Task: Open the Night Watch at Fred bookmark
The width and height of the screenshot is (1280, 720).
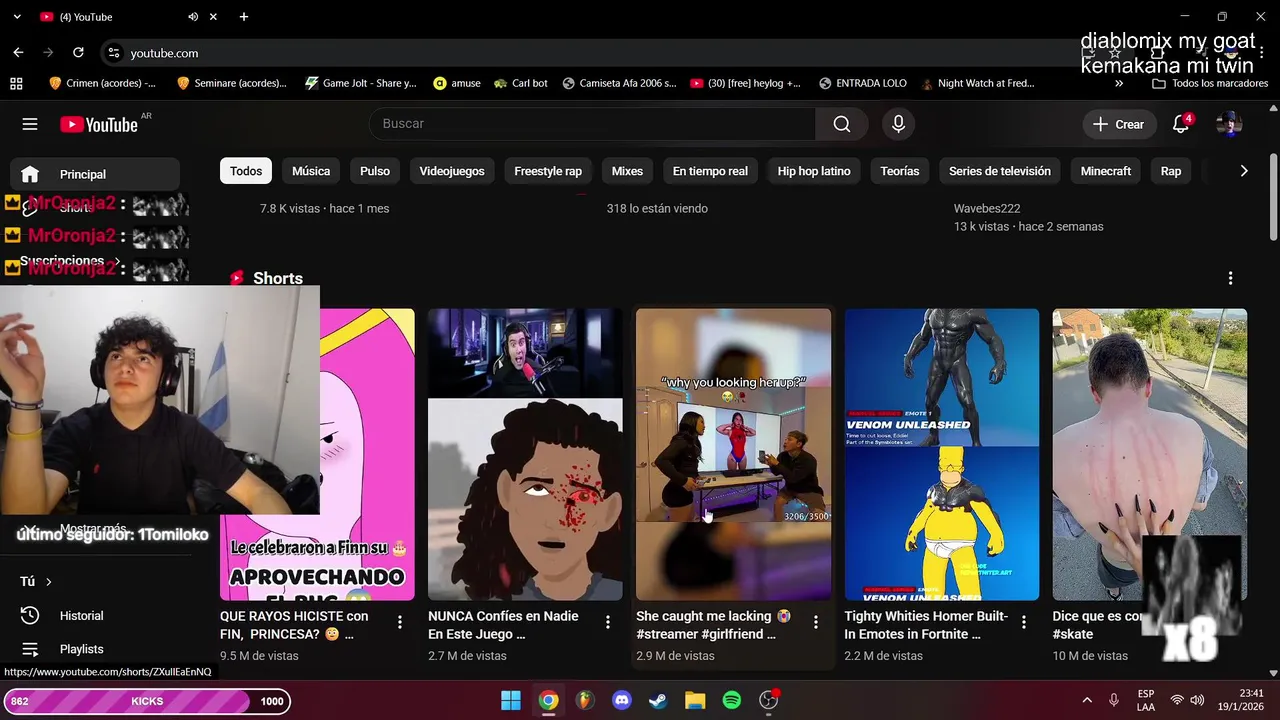Action: coord(978,83)
